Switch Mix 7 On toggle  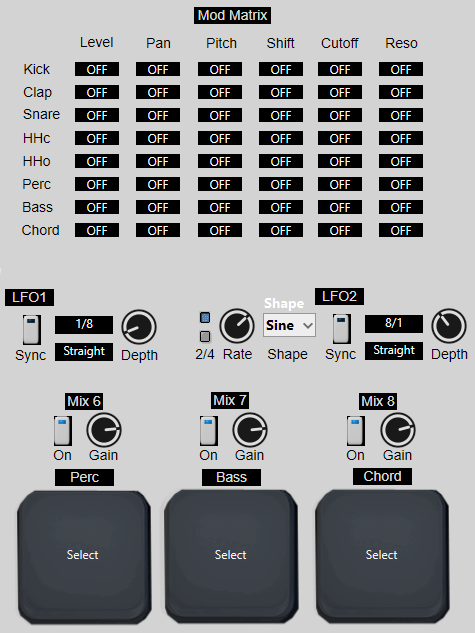pyautogui.click(x=209, y=431)
